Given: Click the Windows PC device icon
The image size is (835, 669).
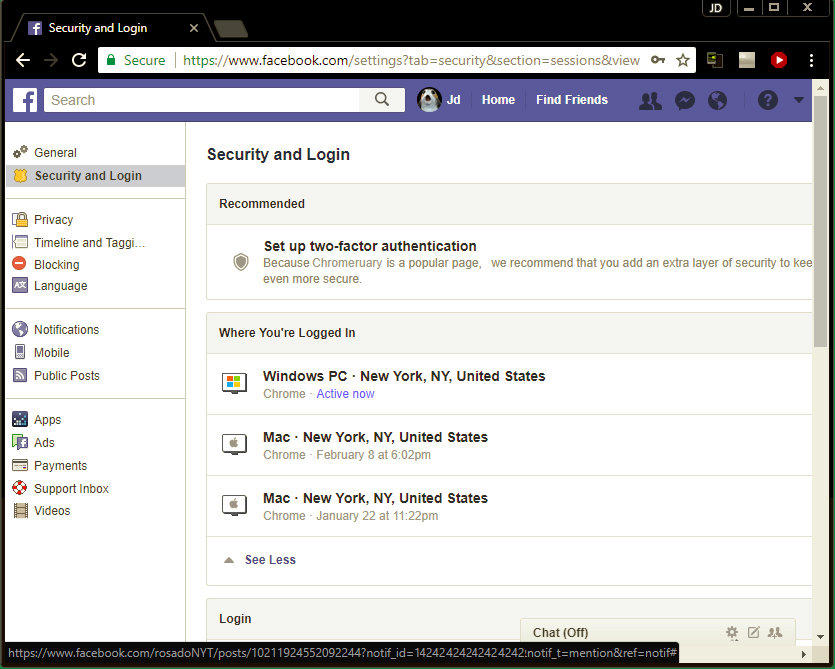Looking at the screenshot, I should click(x=234, y=383).
